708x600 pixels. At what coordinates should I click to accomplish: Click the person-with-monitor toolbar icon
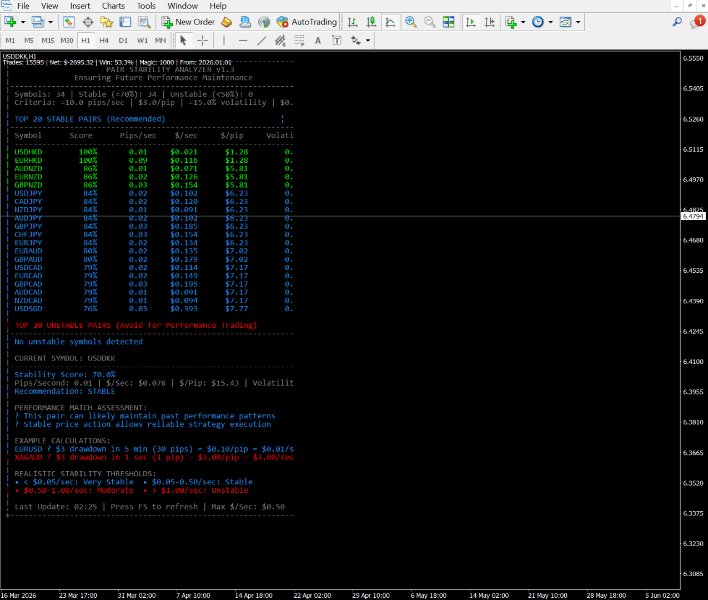[245, 22]
